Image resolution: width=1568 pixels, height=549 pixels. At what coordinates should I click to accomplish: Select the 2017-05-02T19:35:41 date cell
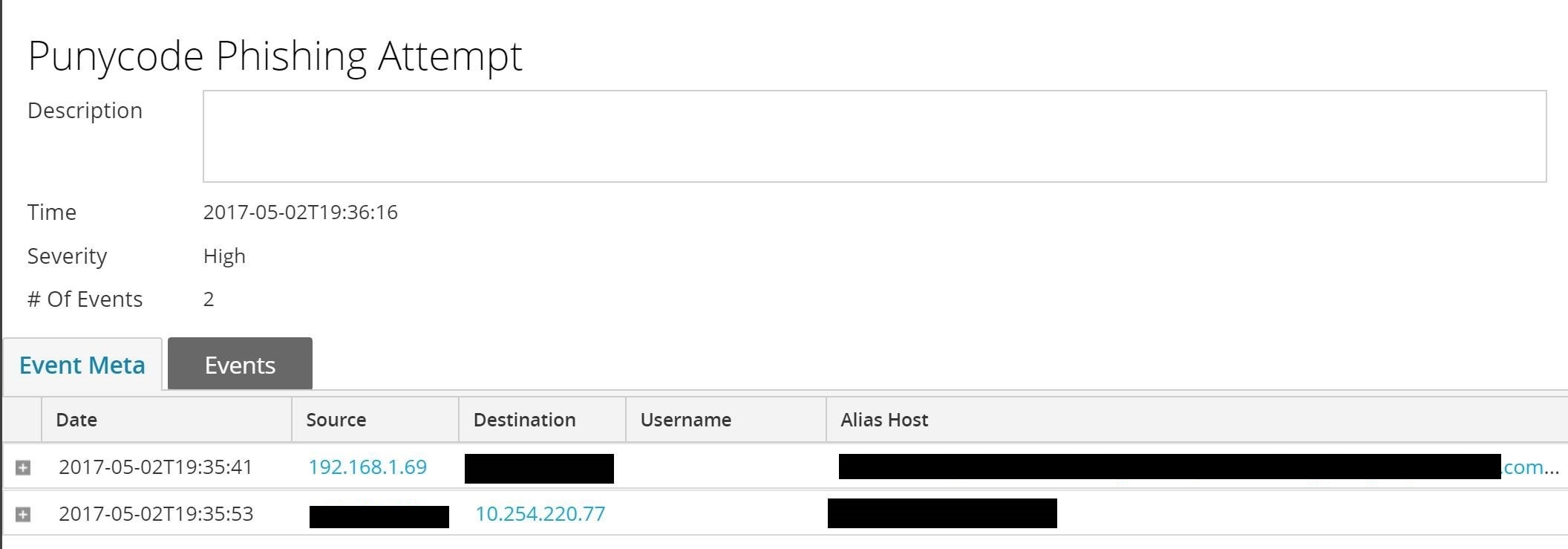coord(156,467)
